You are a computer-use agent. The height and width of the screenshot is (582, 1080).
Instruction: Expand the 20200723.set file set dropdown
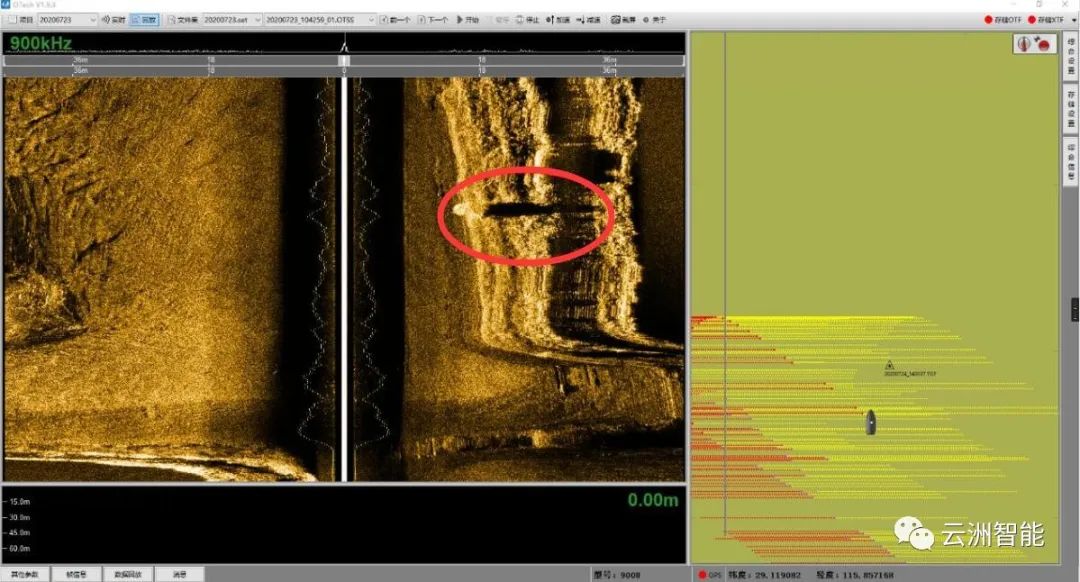click(230, 20)
